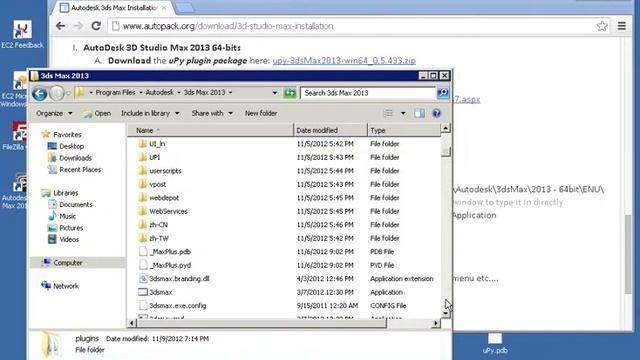Select the zh-CN folder row

pyautogui.click(x=284, y=224)
